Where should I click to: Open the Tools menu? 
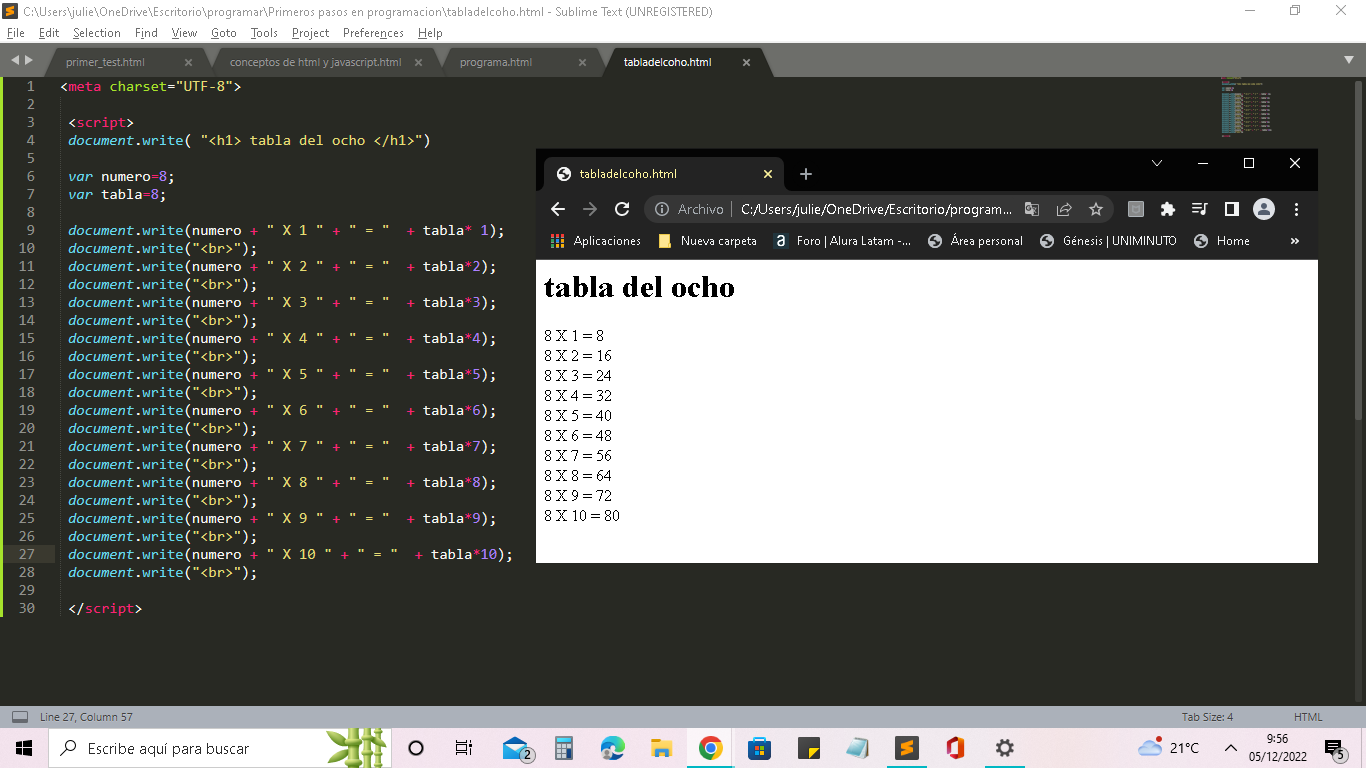[x=264, y=33]
